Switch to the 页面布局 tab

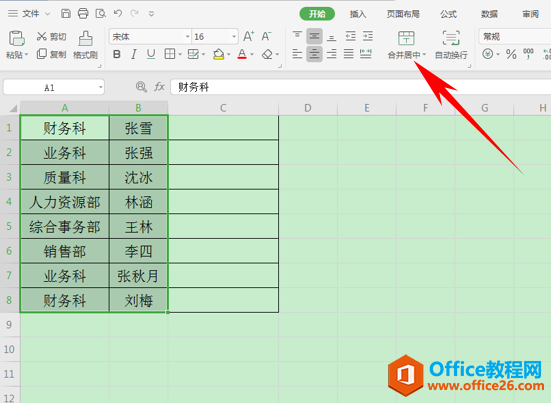(x=403, y=14)
